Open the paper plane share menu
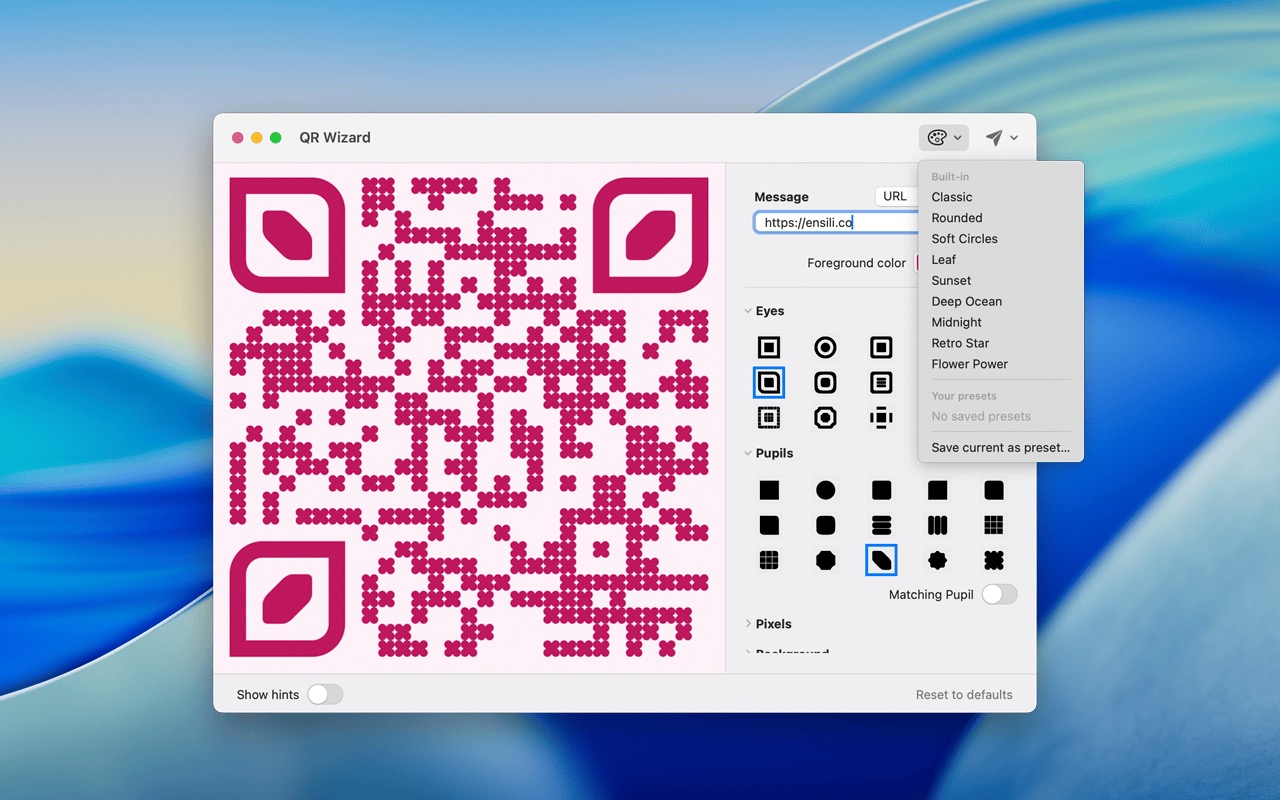1280x800 pixels. point(1001,138)
